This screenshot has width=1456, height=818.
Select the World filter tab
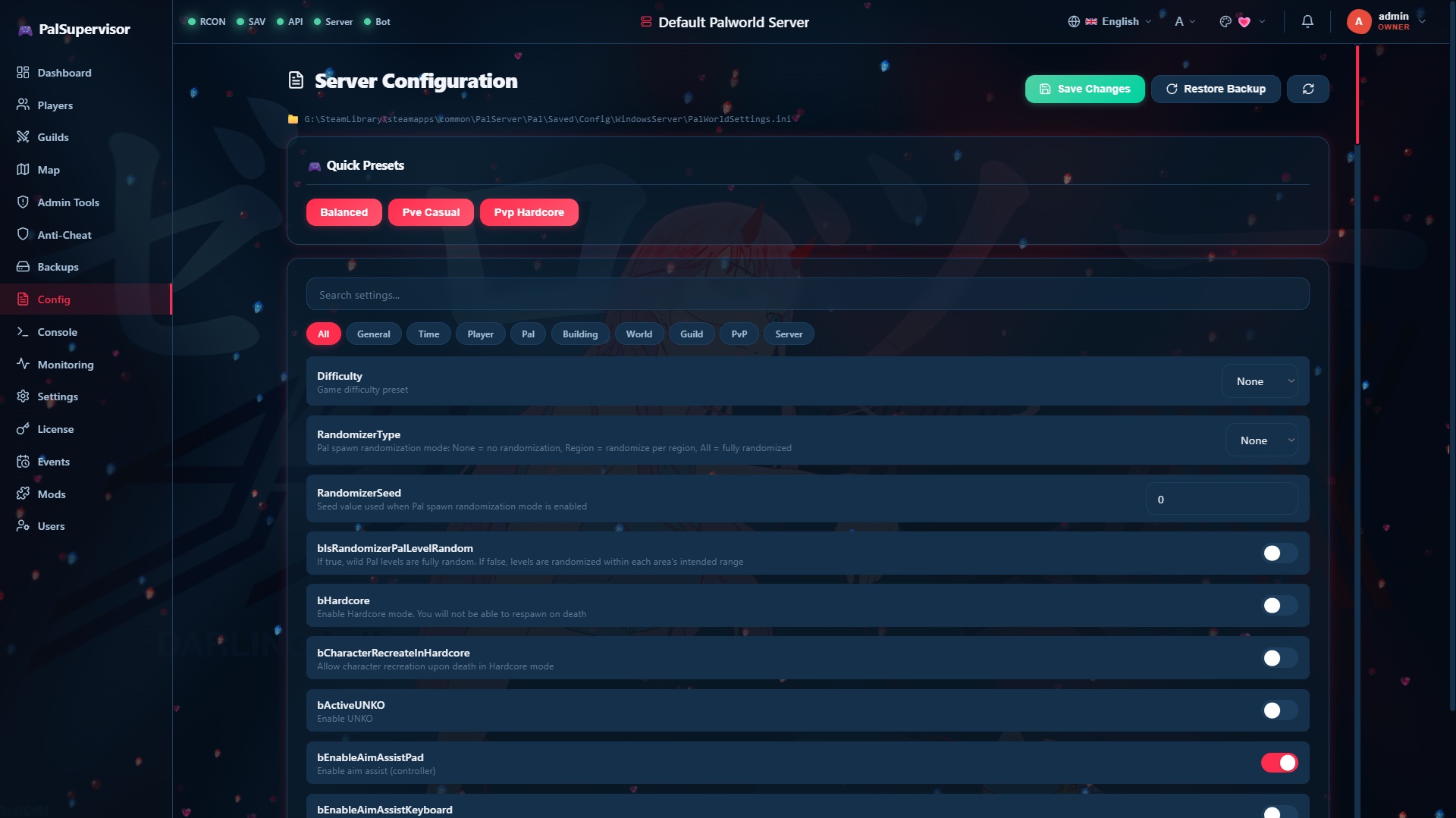point(639,334)
